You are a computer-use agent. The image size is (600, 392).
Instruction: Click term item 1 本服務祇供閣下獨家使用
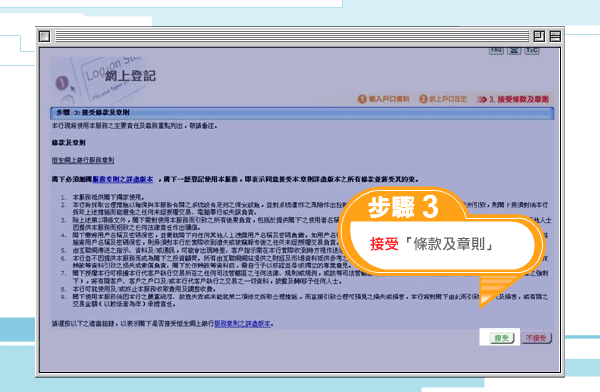click(108, 198)
